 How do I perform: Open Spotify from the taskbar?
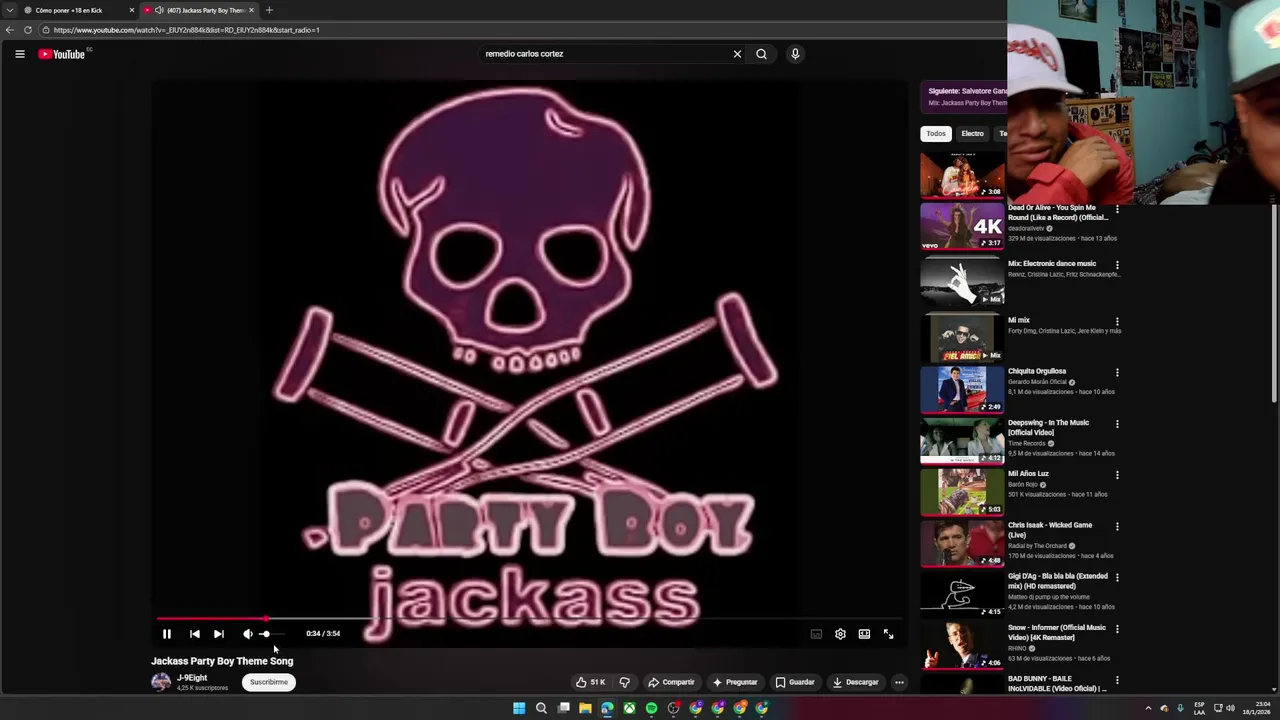tap(651, 708)
